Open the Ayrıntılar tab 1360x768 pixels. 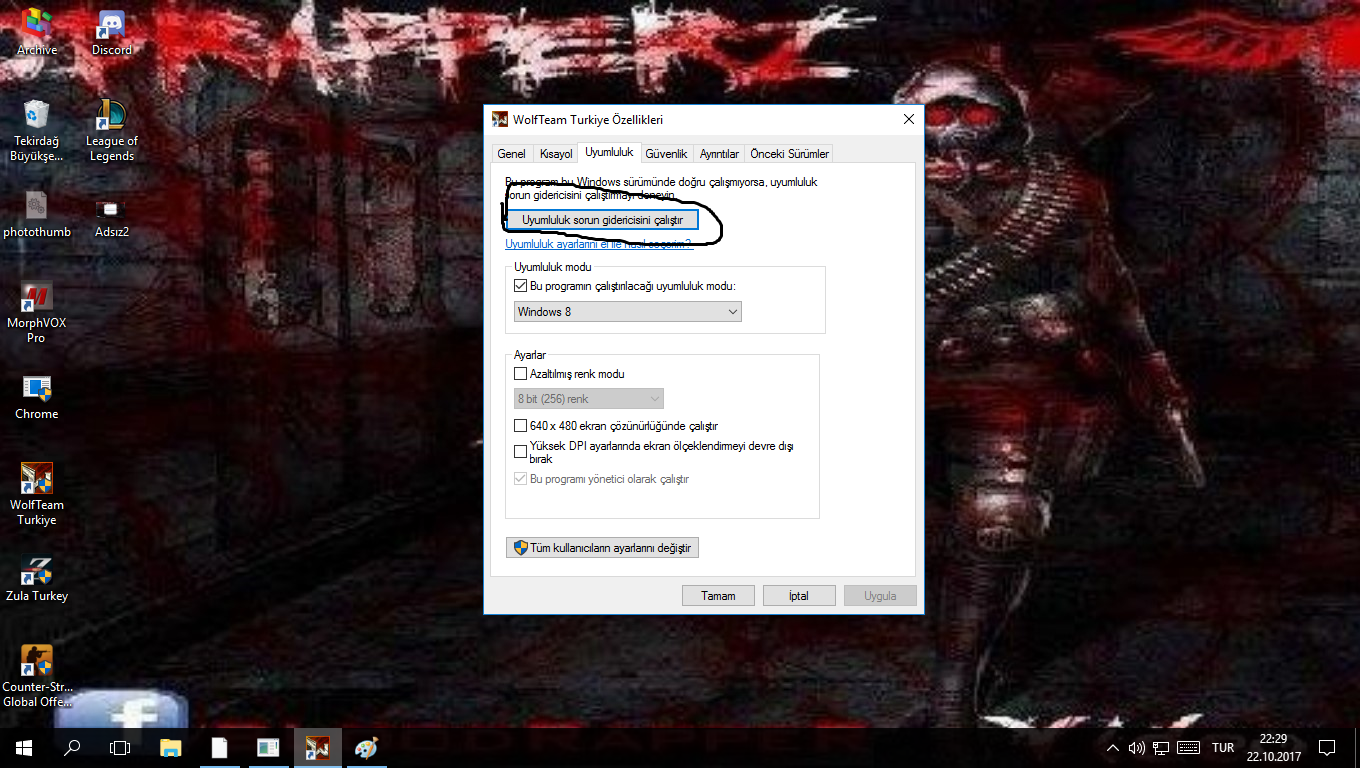719,154
